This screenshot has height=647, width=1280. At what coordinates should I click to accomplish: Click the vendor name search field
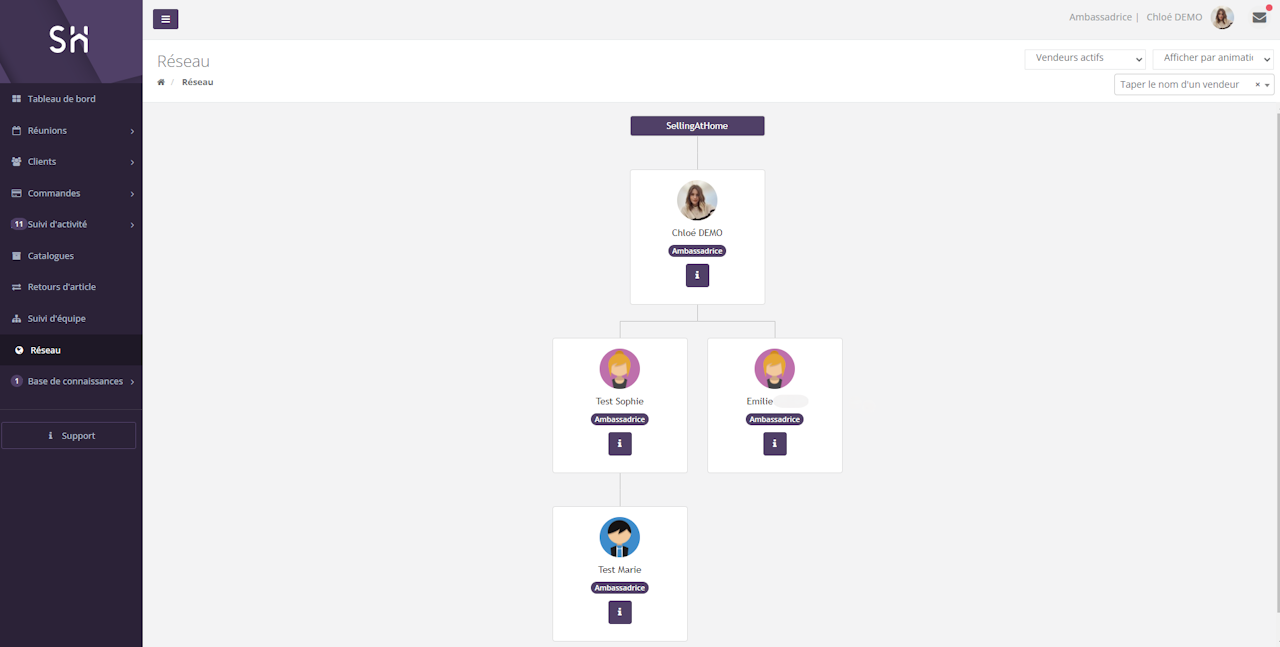pyautogui.click(x=1185, y=85)
